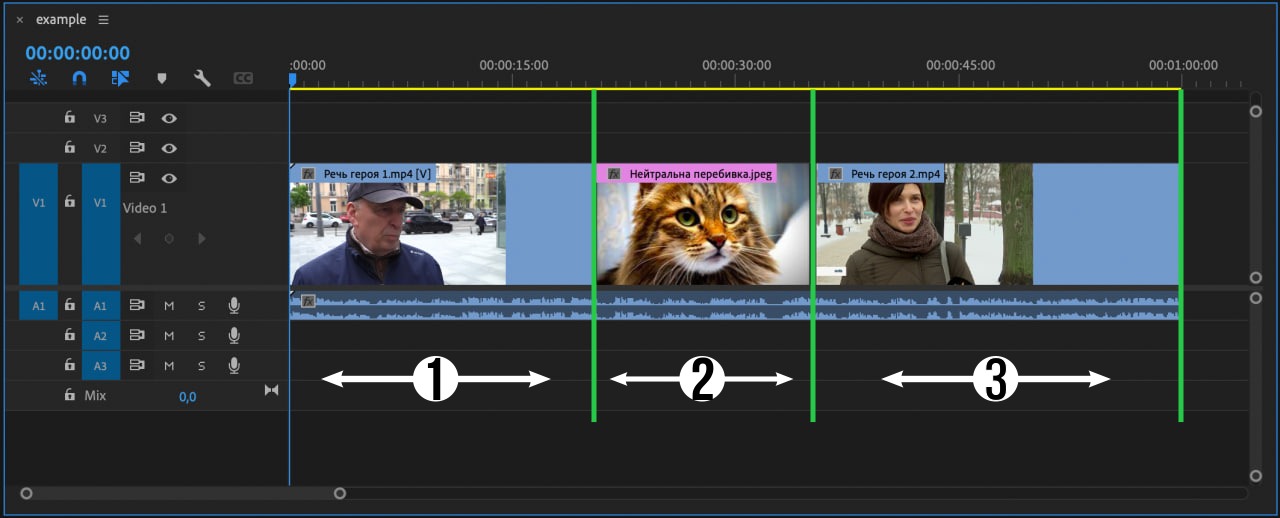Enable voice-over record on A3
The width and height of the screenshot is (1280, 518).
234,365
